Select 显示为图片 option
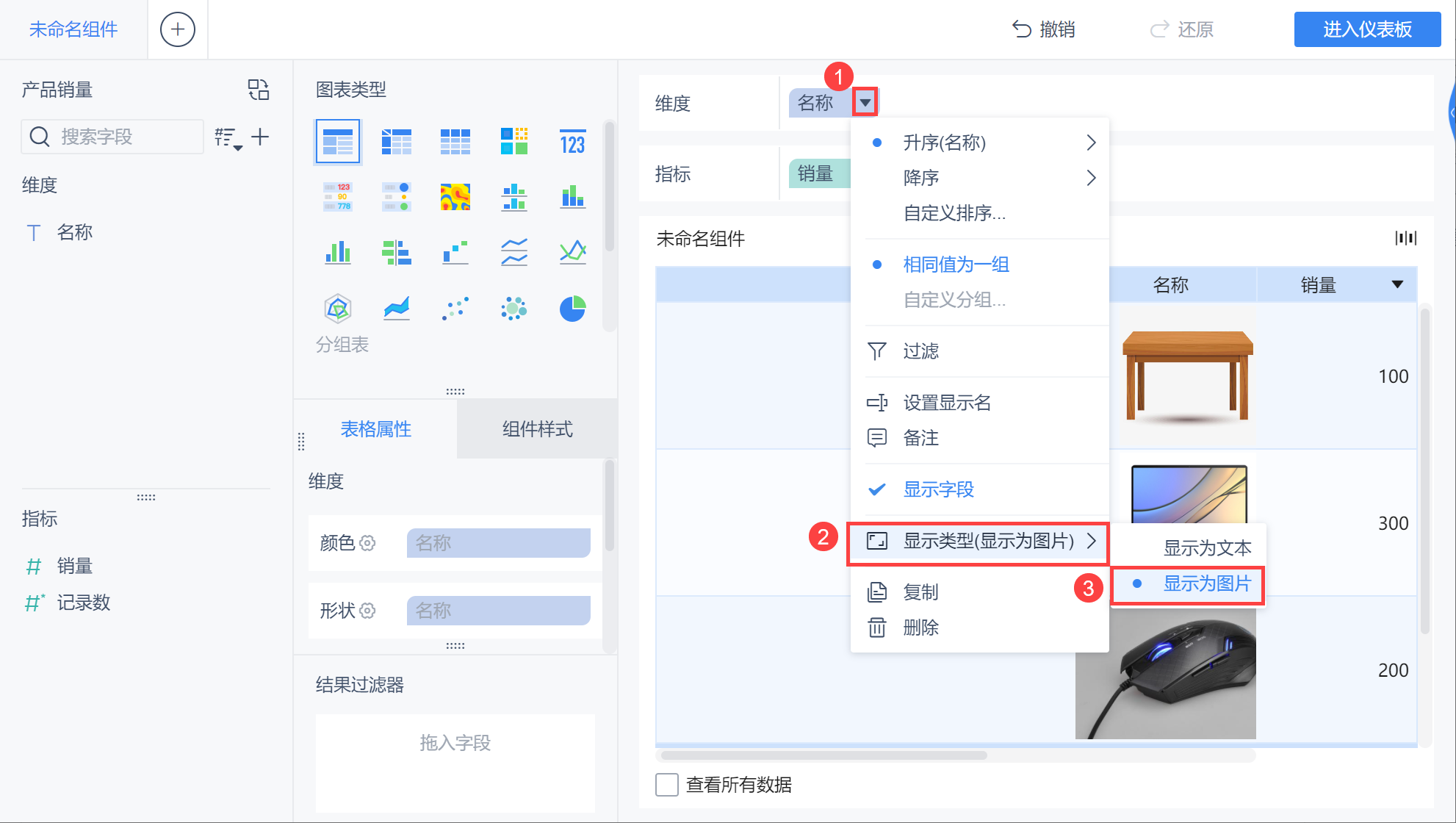Image resolution: width=1456 pixels, height=823 pixels. [1206, 584]
